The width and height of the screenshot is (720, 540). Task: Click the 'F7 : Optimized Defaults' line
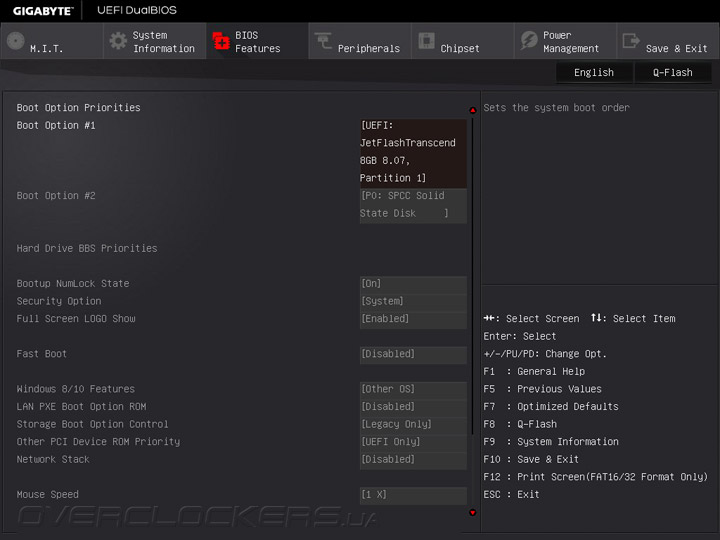(x=551, y=406)
